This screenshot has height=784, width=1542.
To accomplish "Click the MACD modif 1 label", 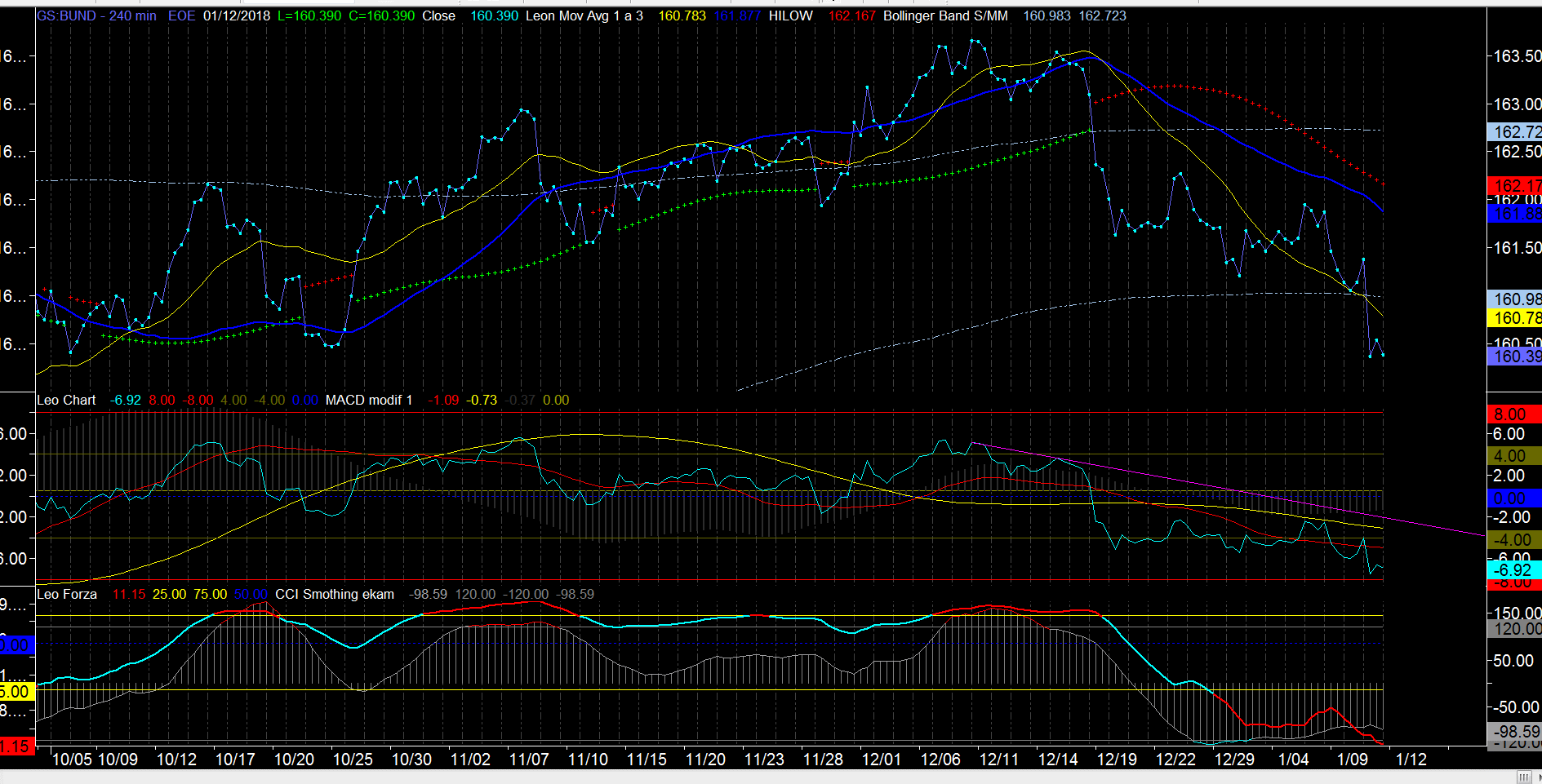I will (x=369, y=400).
